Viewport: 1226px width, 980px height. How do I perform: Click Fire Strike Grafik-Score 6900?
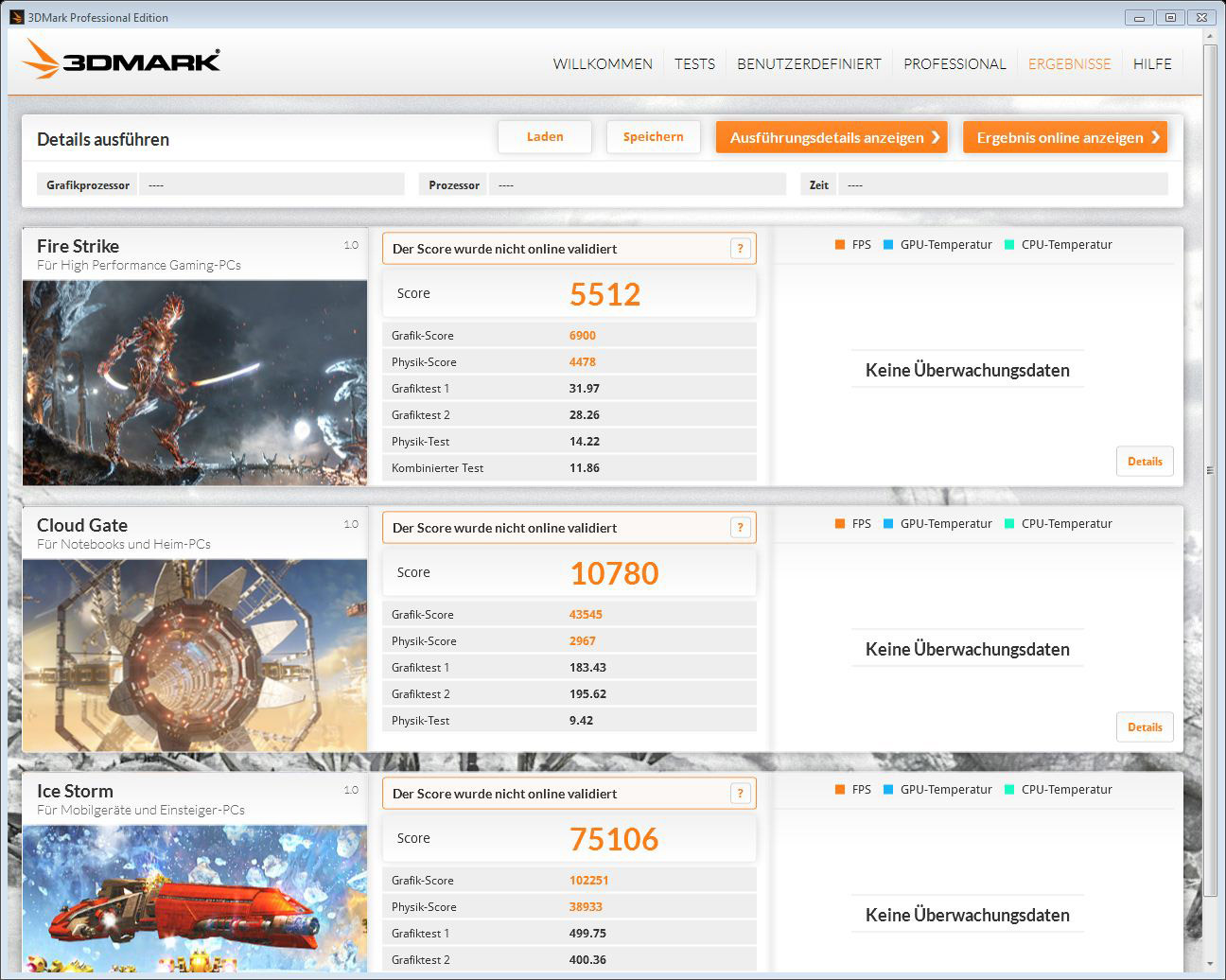583,336
